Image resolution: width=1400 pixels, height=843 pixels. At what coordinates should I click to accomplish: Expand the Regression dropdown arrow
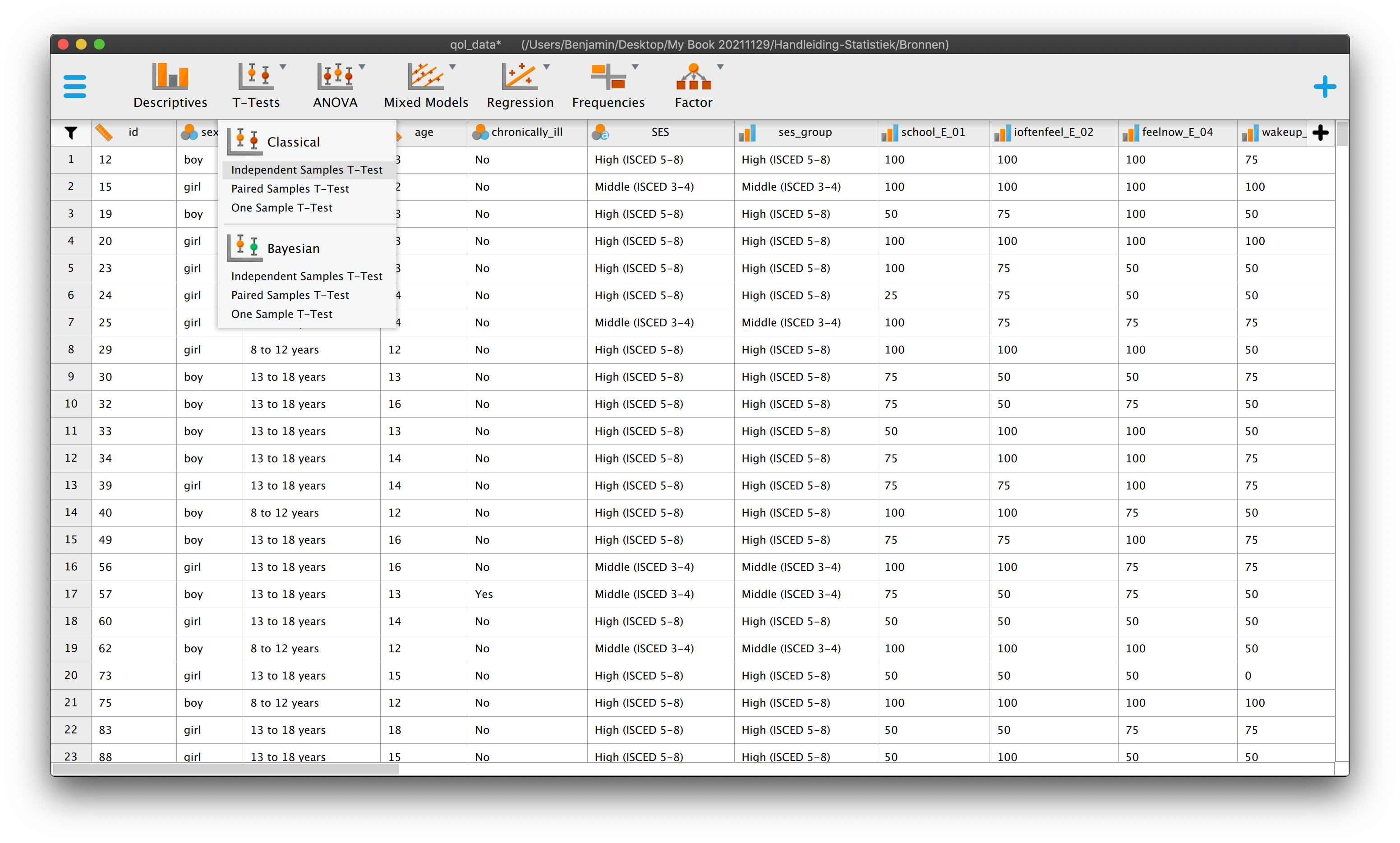(x=547, y=67)
